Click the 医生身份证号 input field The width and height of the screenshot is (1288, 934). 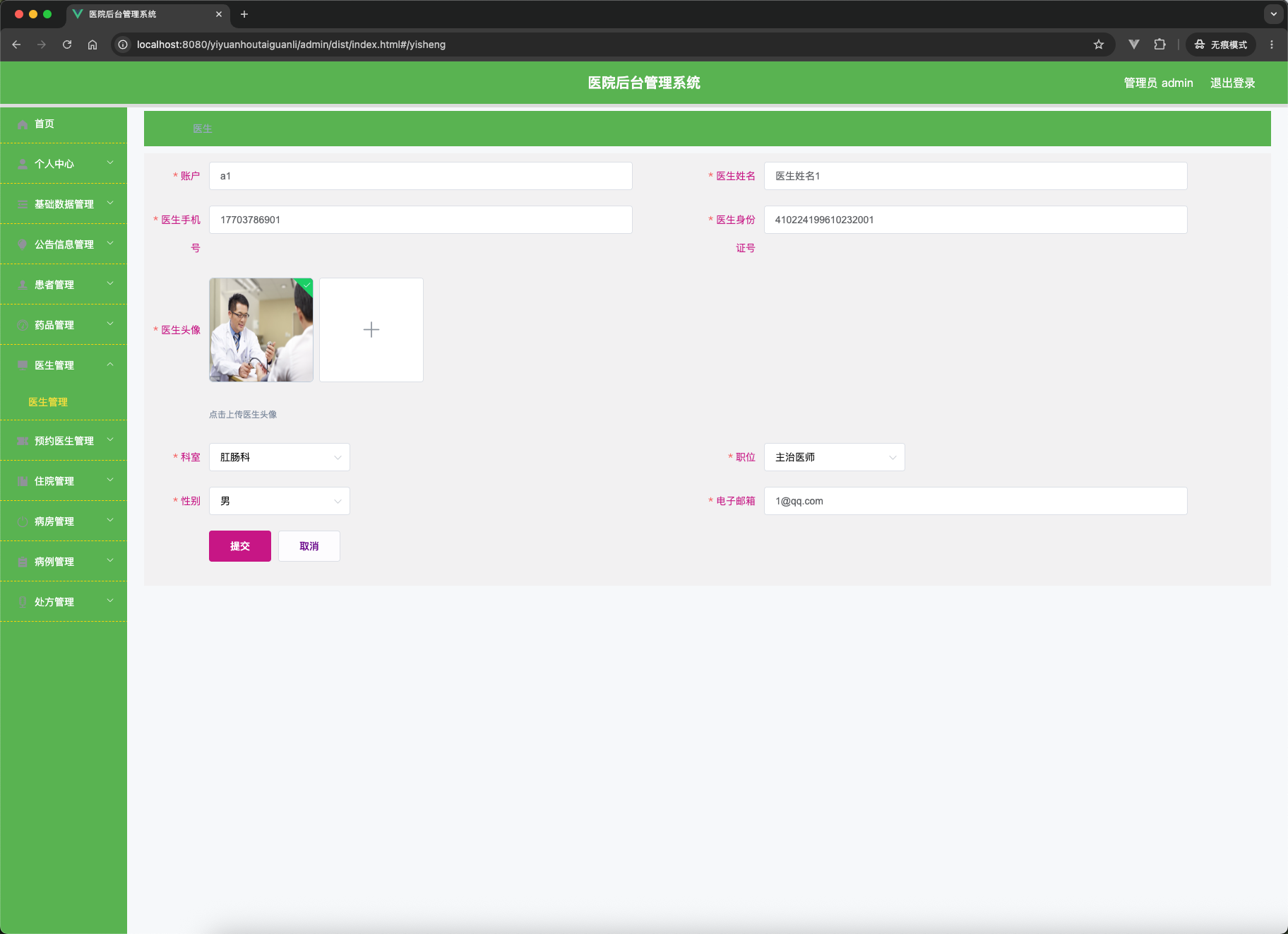[x=976, y=220]
